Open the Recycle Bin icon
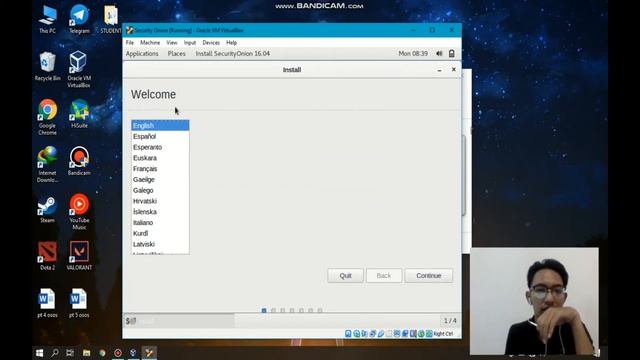This screenshot has width=640, height=360. pyautogui.click(x=47, y=67)
